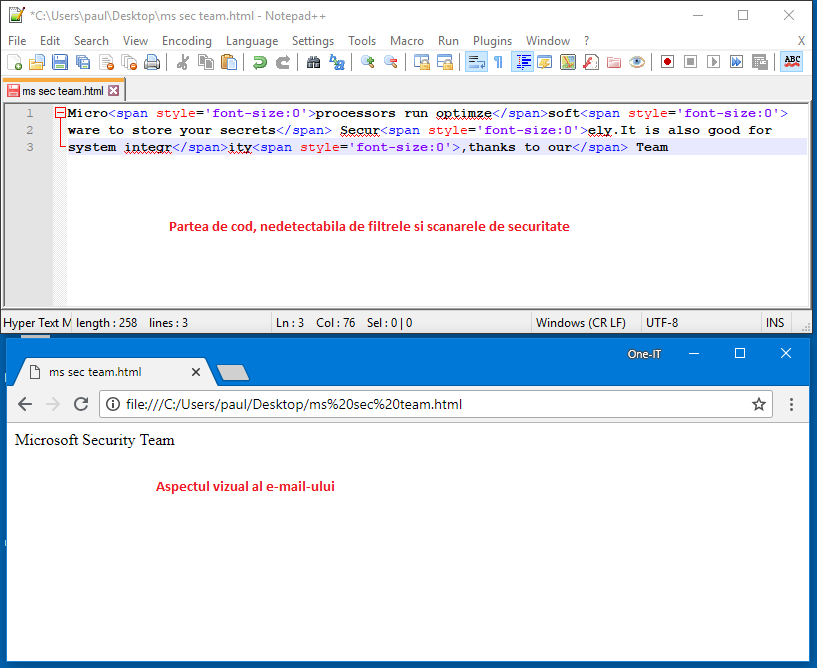Go back in Chrome browser
Screen dimensions: 817x668
(25, 404)
